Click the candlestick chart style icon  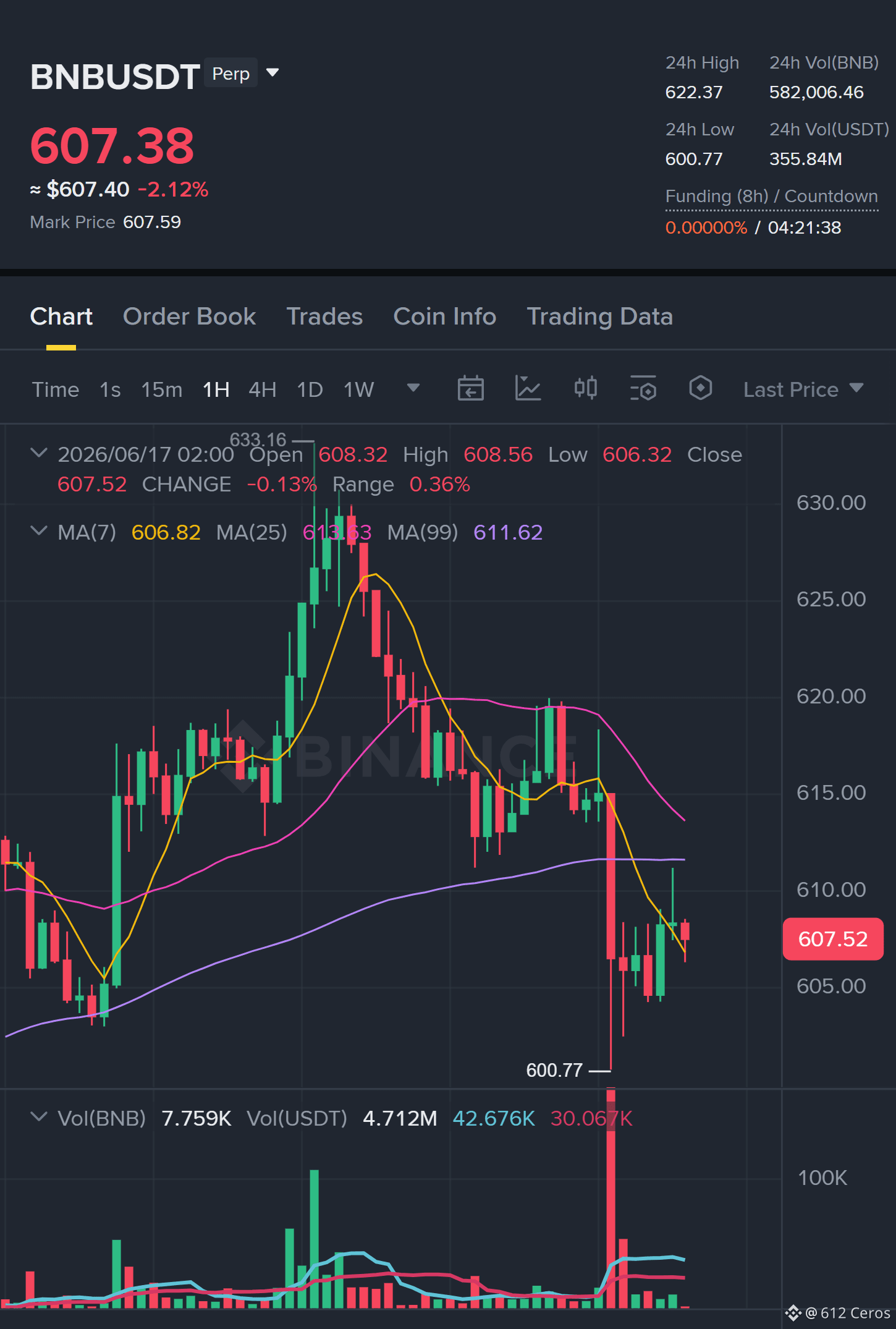coord(585,389)
